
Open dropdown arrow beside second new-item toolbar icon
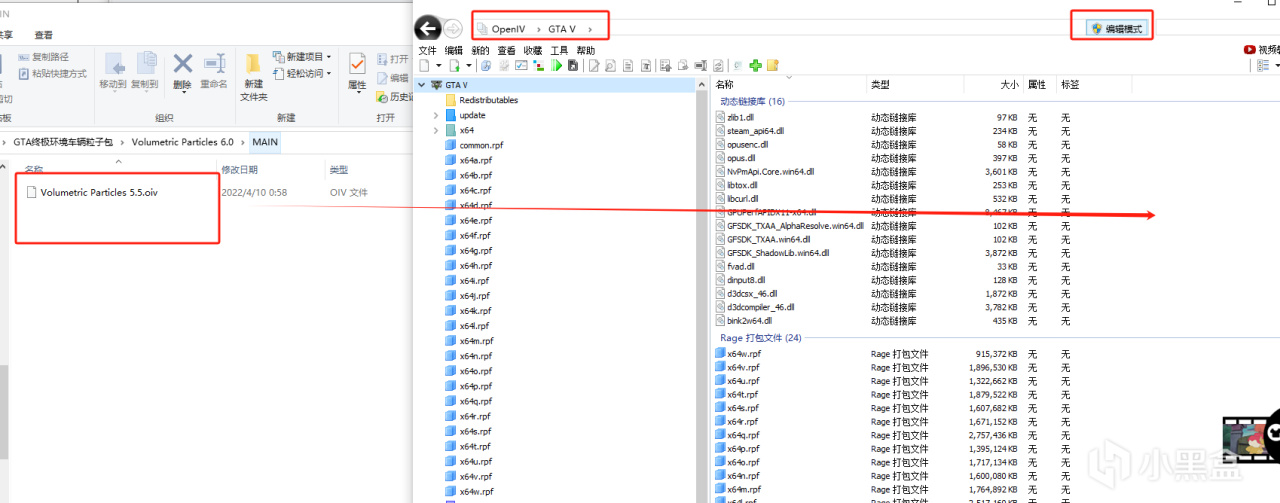pyautogui.click(x=469, y=65)
